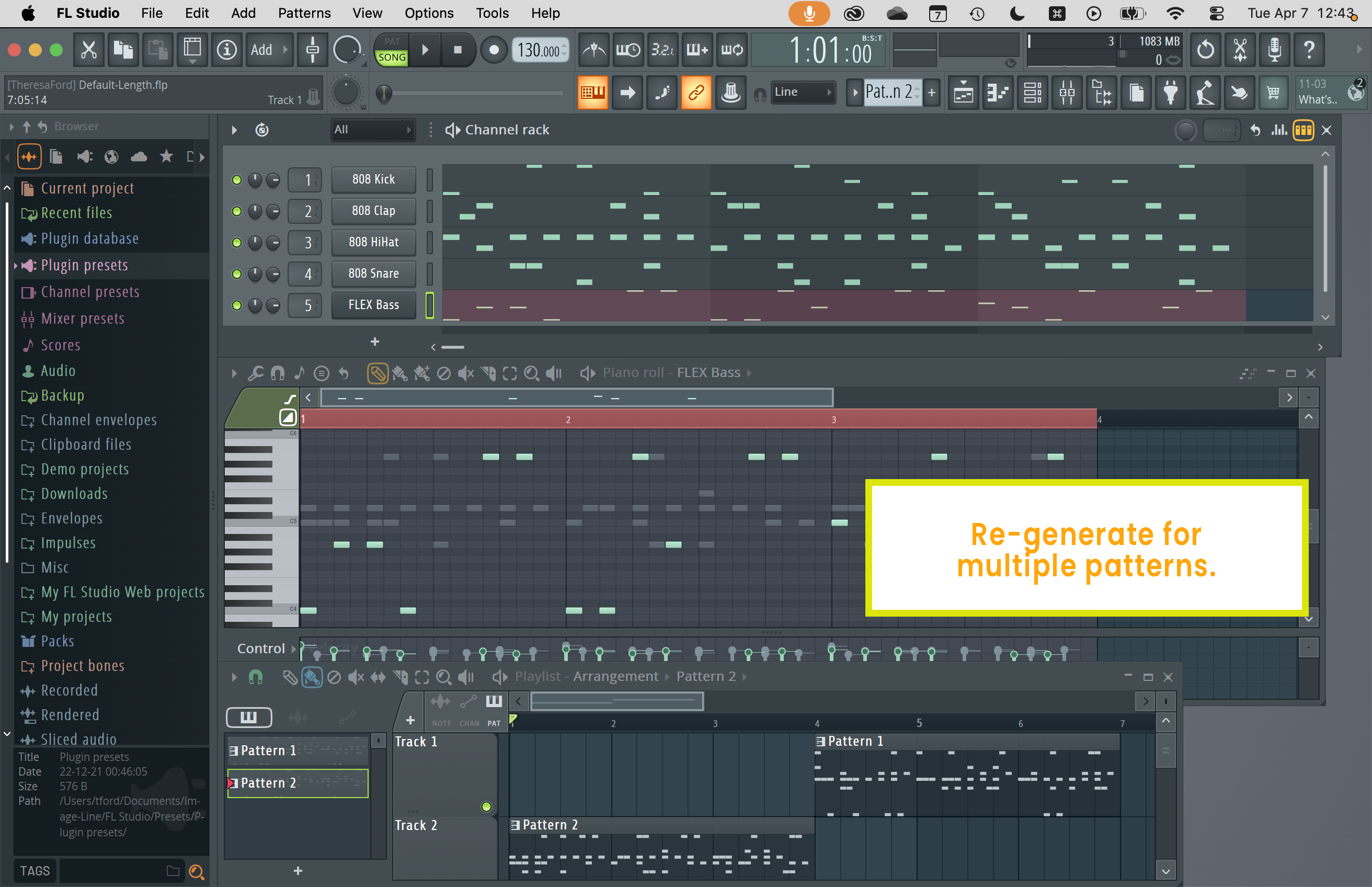This screenshot has width=1372, height=887.
Task: Open the View menu
Action: coord(368,13)
